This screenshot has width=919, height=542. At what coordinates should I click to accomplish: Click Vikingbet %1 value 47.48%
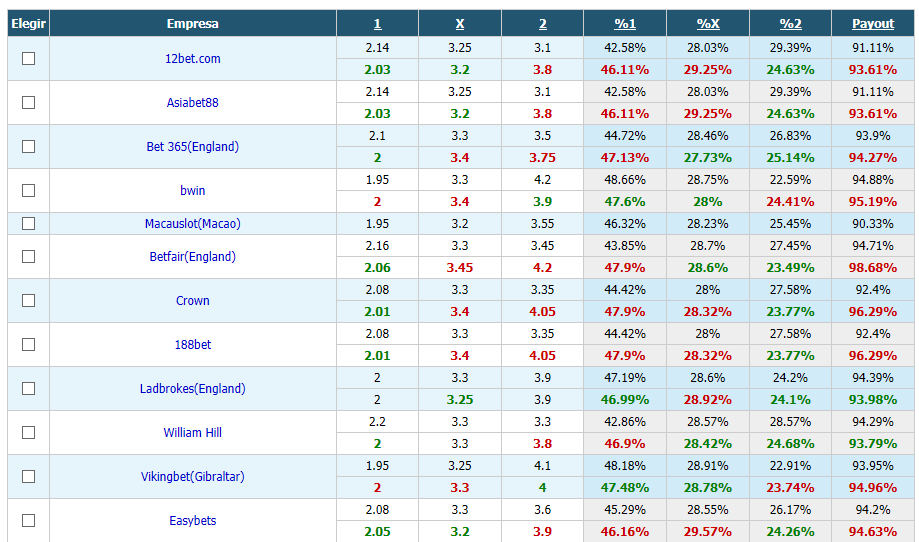625,488
